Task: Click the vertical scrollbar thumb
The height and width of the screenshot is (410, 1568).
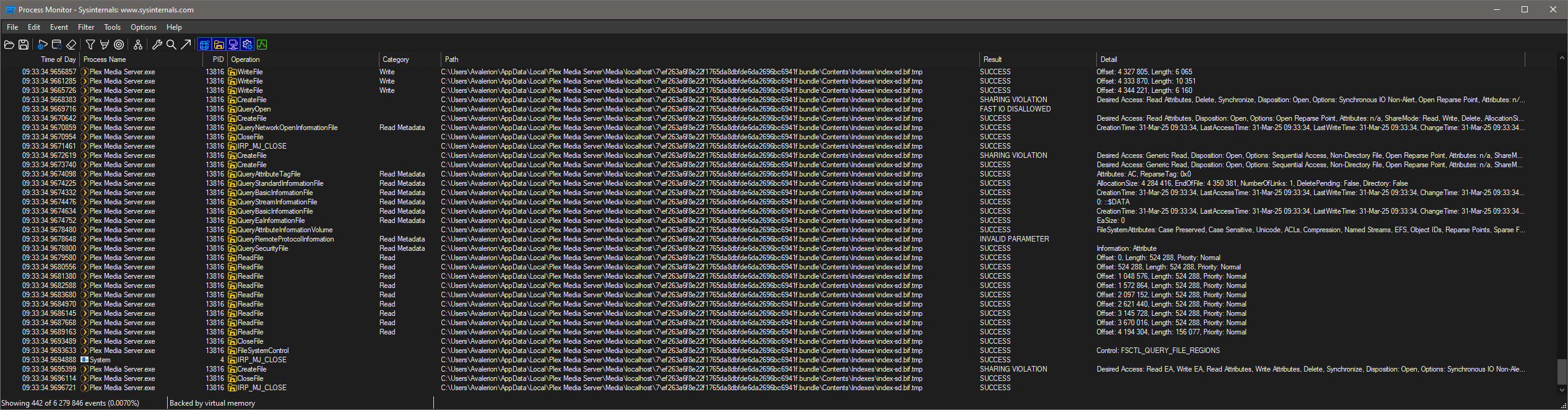Action: pyautogui.click(x=1562, y=372)
